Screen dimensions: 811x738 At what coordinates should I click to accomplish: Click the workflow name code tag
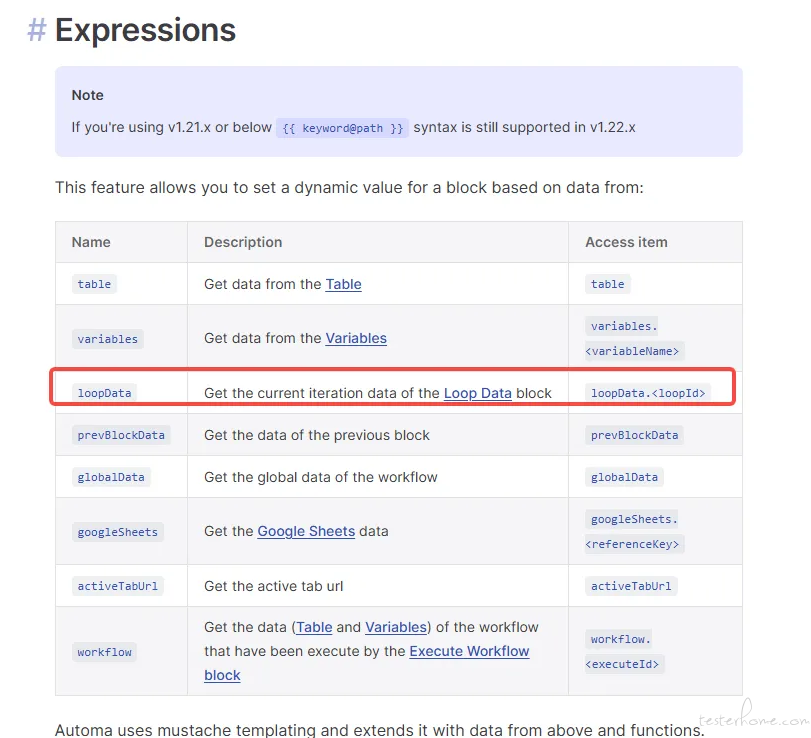104,652
